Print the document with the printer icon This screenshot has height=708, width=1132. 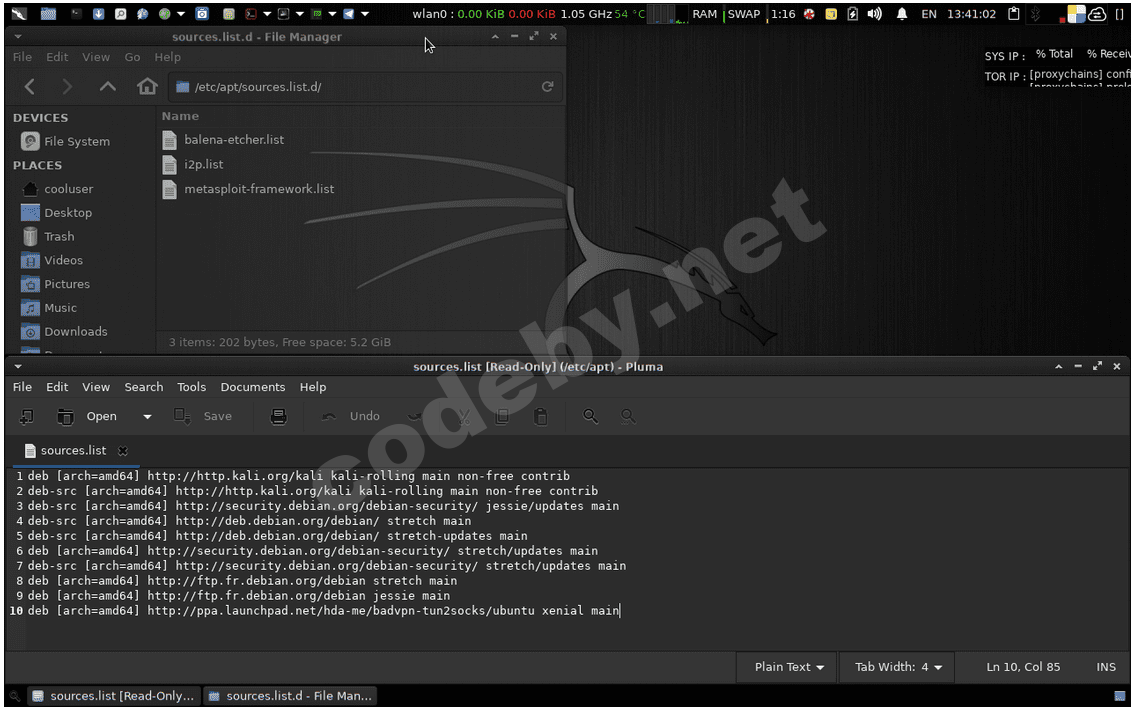click(x=278, y=416)
